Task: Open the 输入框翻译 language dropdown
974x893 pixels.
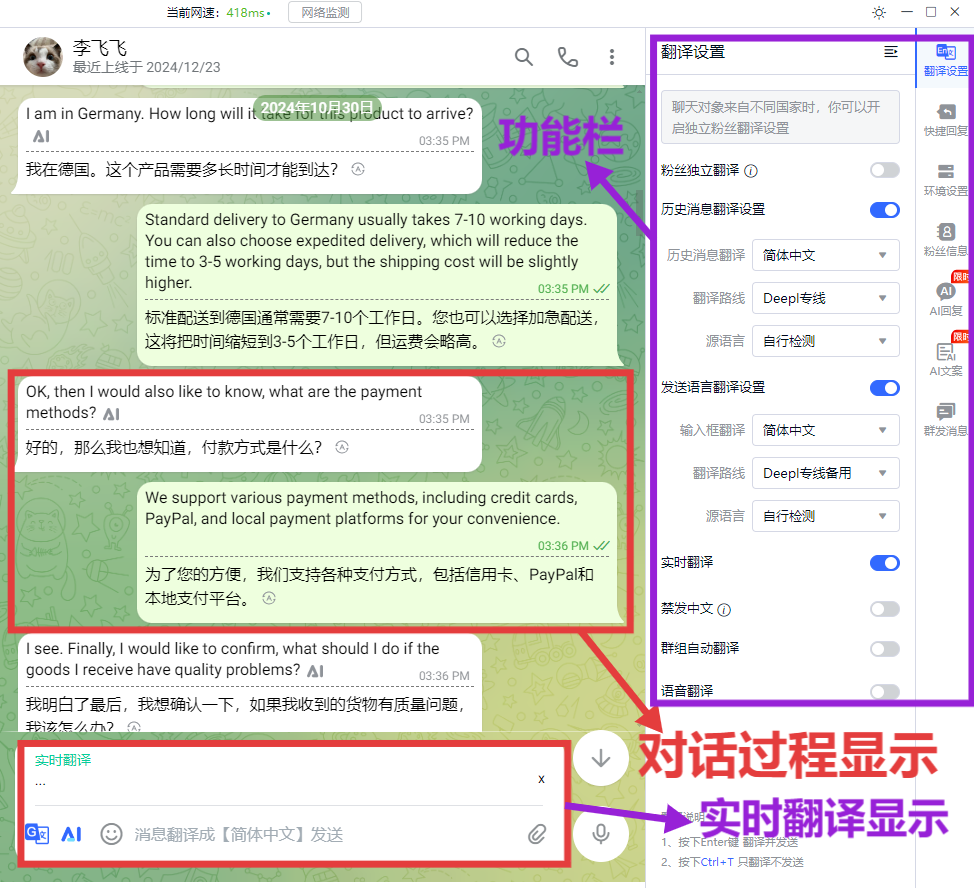Action: click(x=825, y=430)
